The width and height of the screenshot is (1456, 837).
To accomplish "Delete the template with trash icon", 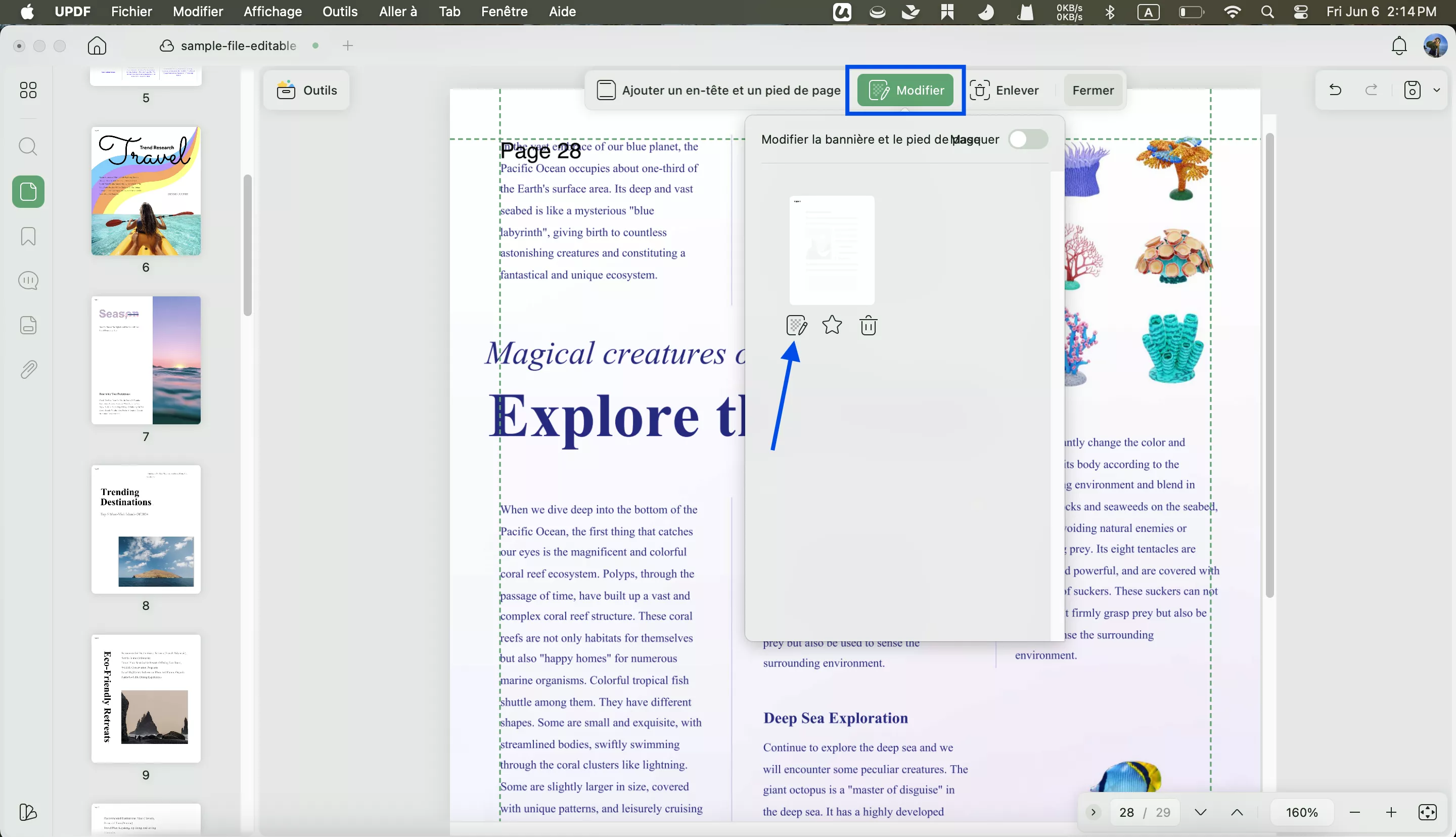I will coord(868,325).
